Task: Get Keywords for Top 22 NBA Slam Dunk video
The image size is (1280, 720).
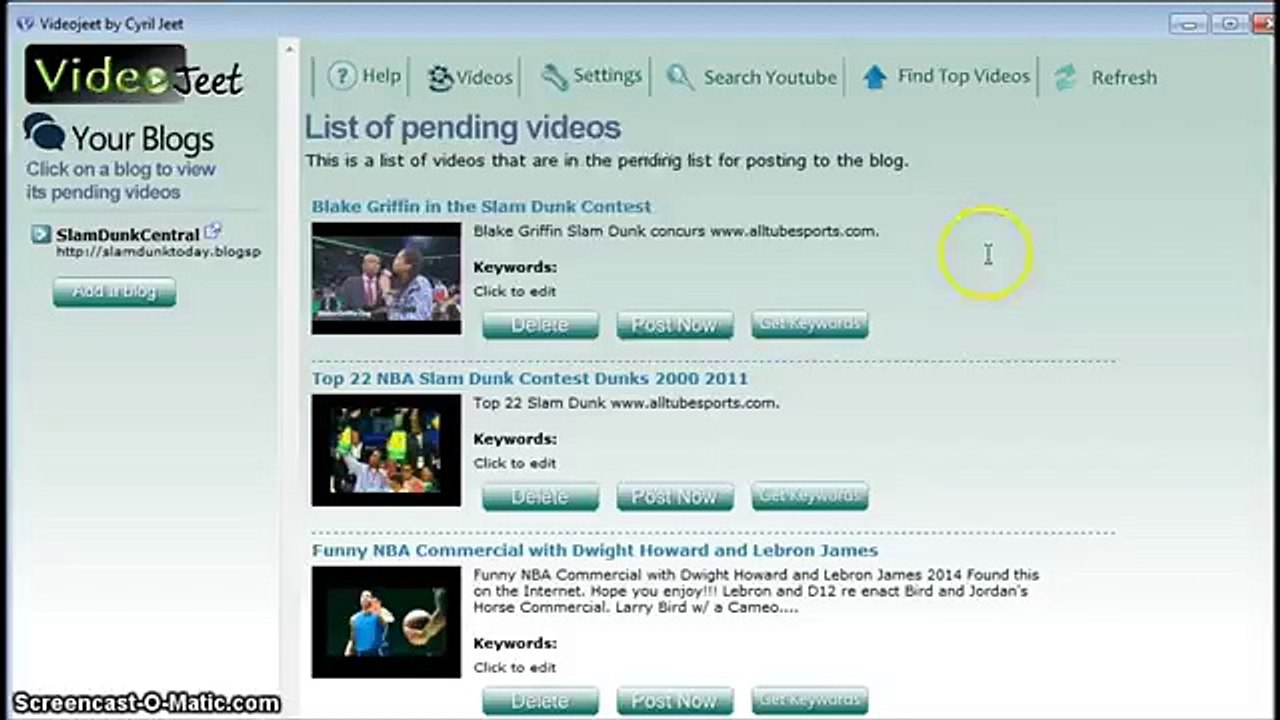Action: (810, 496)
